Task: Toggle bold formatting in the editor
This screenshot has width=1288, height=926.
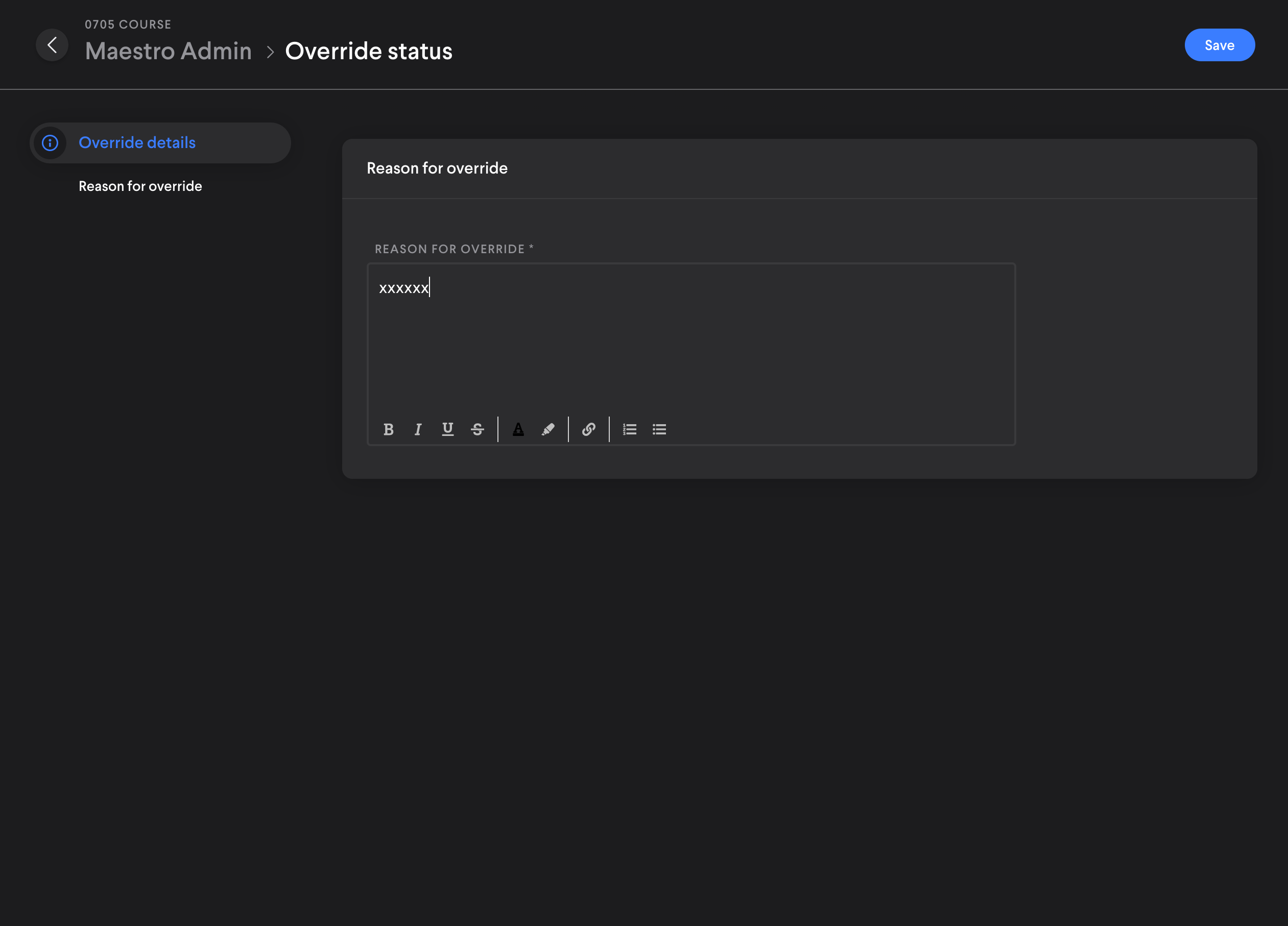Action: [389, 430]
